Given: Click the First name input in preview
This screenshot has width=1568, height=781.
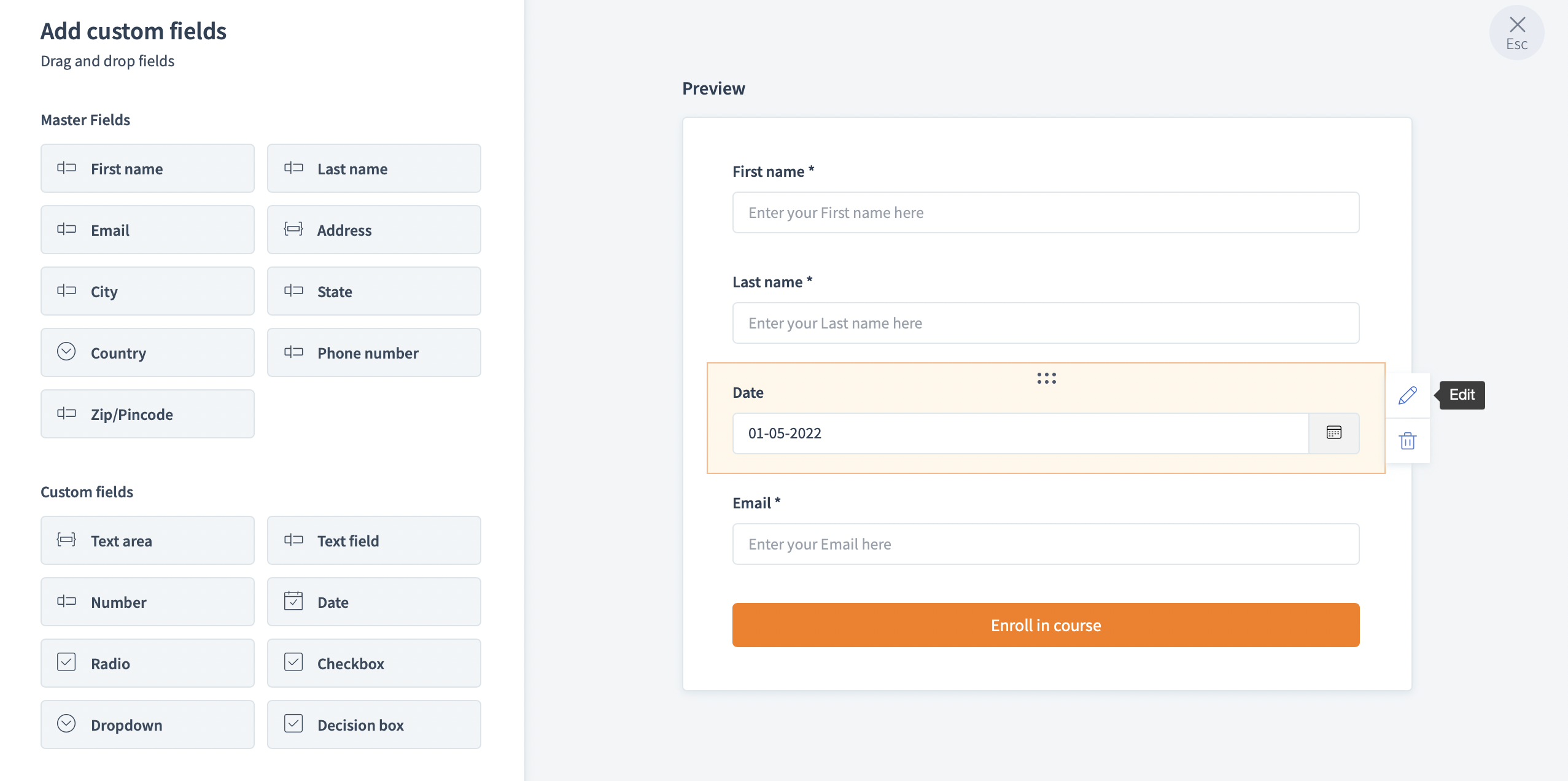Looking at the screenshot, I should [1046, 212].
